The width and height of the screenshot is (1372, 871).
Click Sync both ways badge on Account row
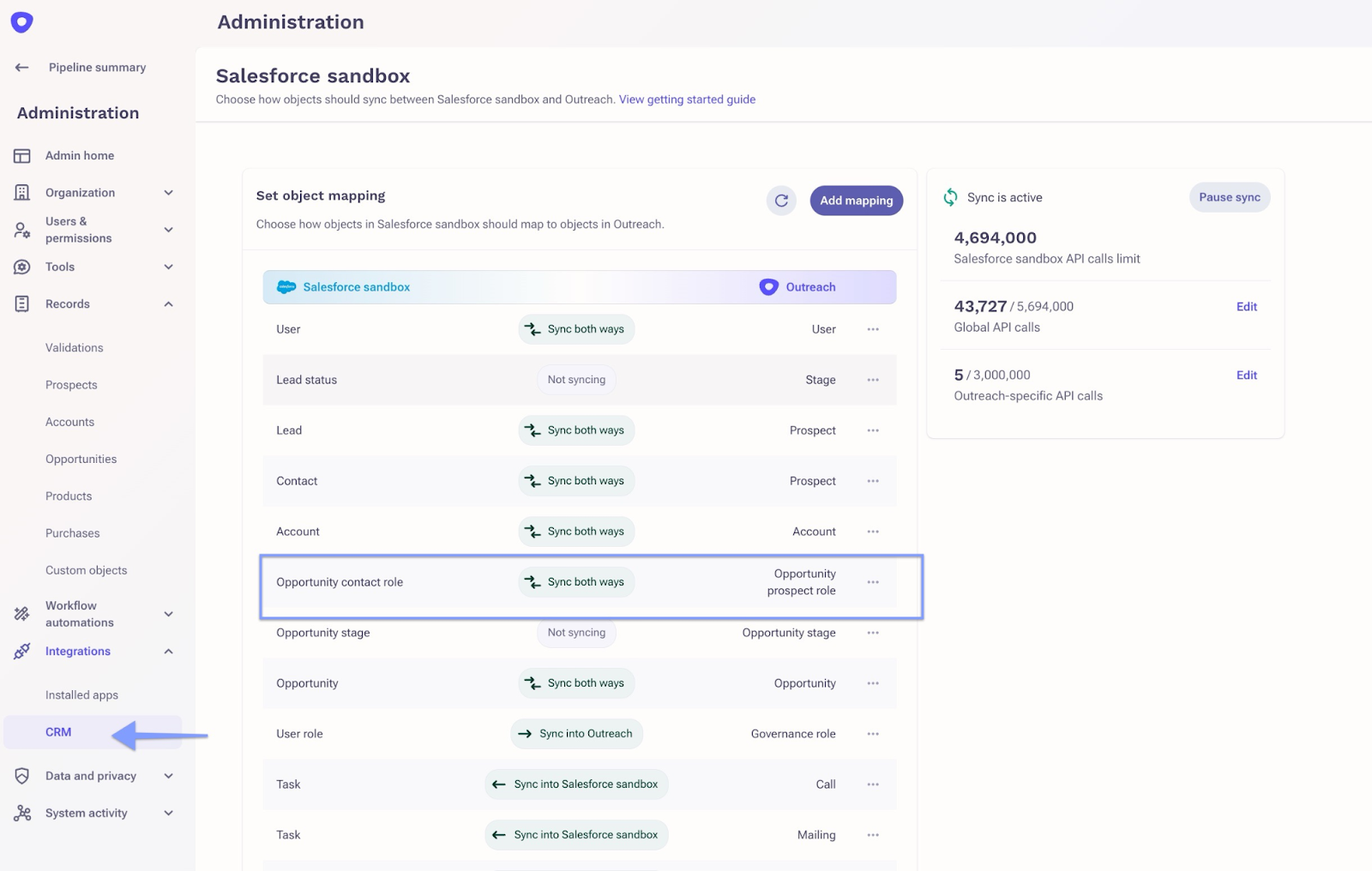tap(576, 532)
